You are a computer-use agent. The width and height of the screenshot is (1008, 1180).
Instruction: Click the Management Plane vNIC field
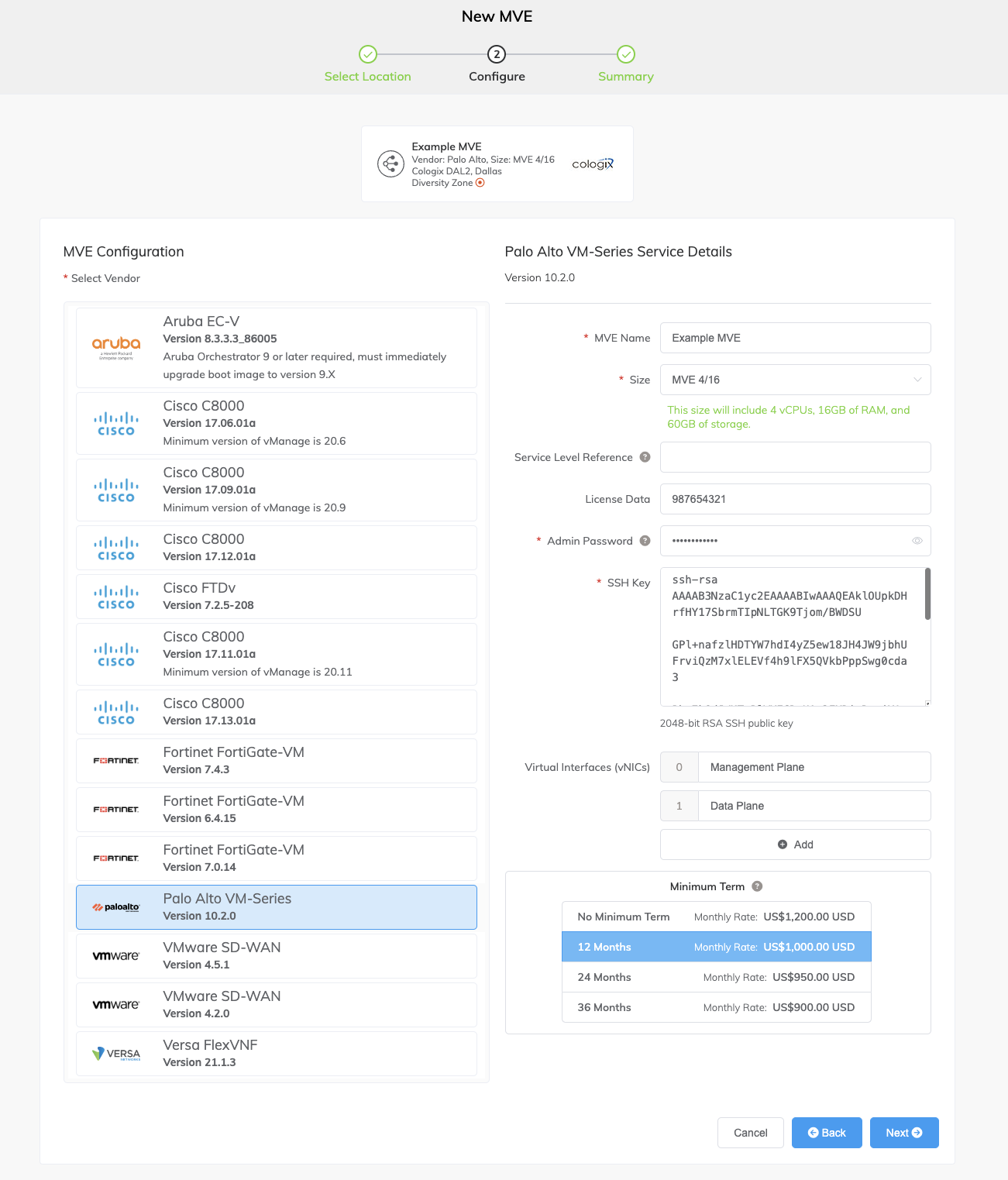pyautogui.click(x=814, y=767)
